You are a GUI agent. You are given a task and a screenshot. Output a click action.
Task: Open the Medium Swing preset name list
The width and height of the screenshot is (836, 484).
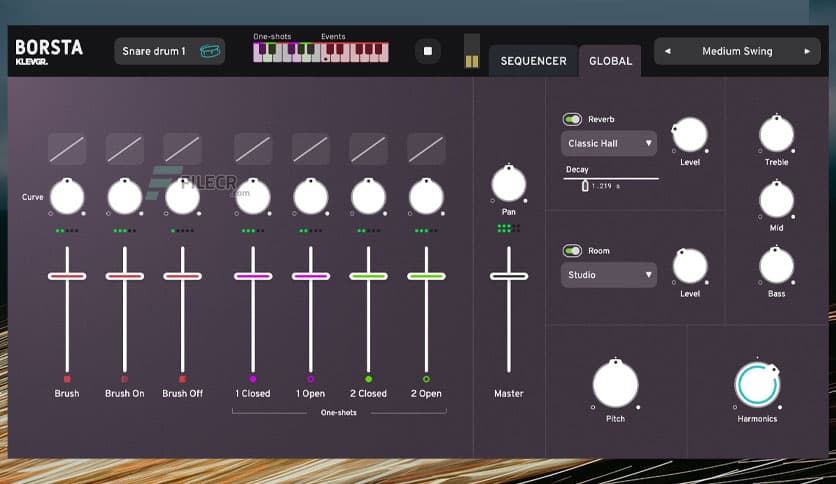(737, 51)
